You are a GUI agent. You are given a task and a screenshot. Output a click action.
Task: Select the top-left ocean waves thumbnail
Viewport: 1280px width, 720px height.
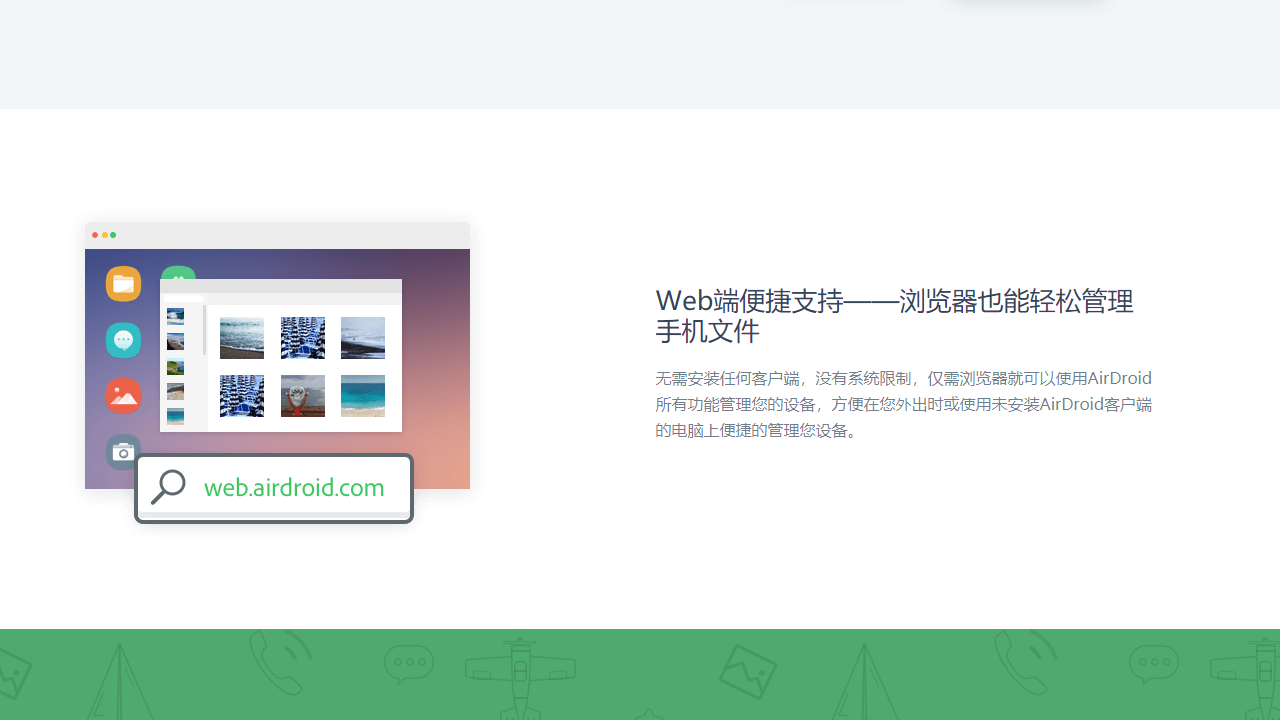(x=242, y=338)
